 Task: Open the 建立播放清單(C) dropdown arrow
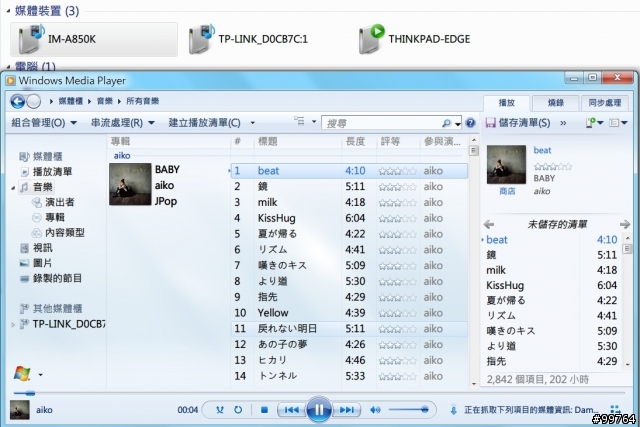pyautogui.click(x=253, y=123)
